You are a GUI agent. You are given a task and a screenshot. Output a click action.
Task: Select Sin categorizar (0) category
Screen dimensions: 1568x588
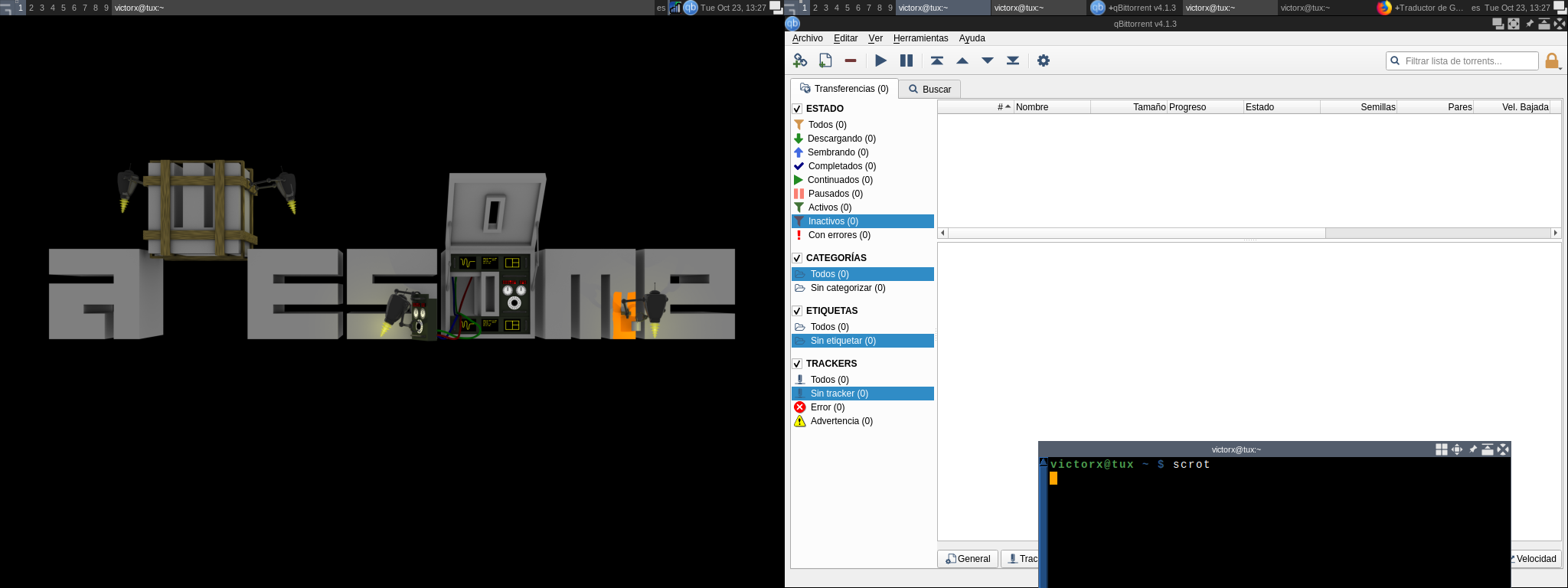(863, 288)
